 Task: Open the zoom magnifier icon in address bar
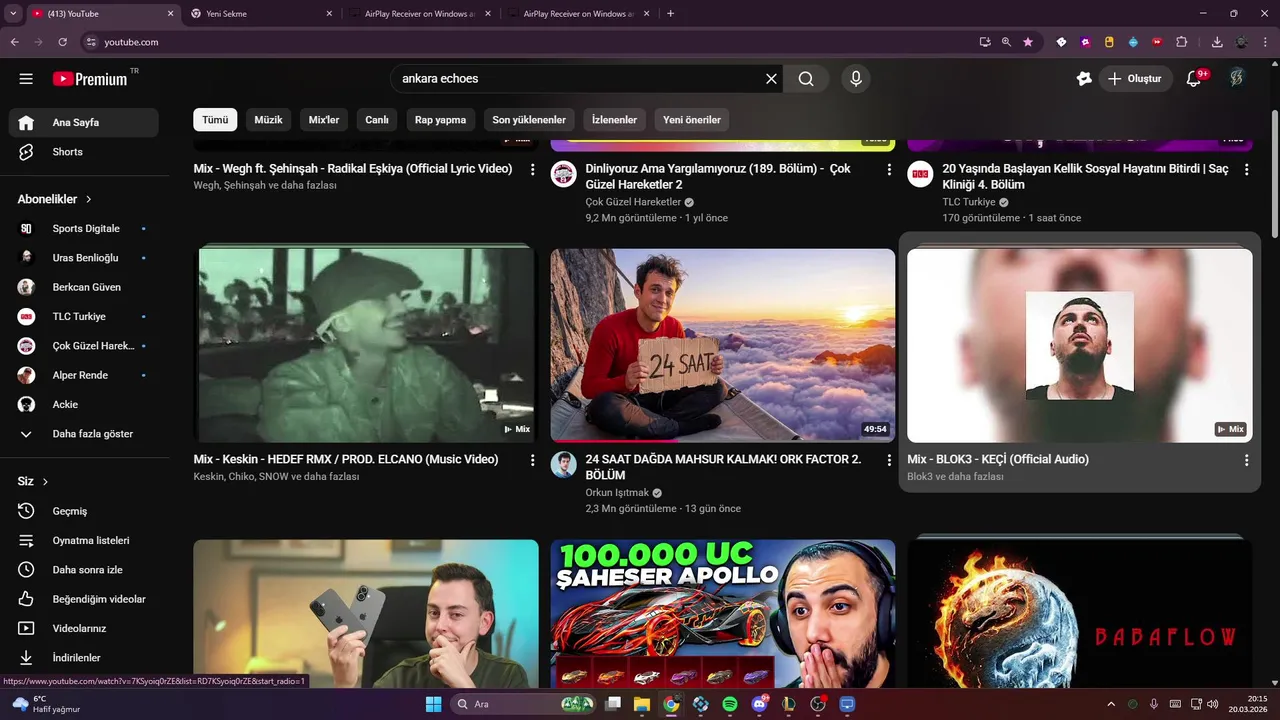(1006, 42)
